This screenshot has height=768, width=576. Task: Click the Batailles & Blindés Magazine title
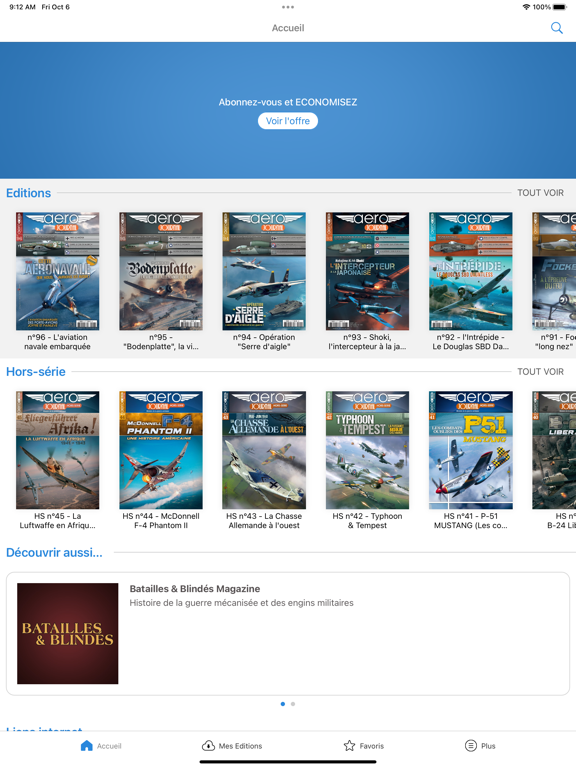[x=195, y=589]
